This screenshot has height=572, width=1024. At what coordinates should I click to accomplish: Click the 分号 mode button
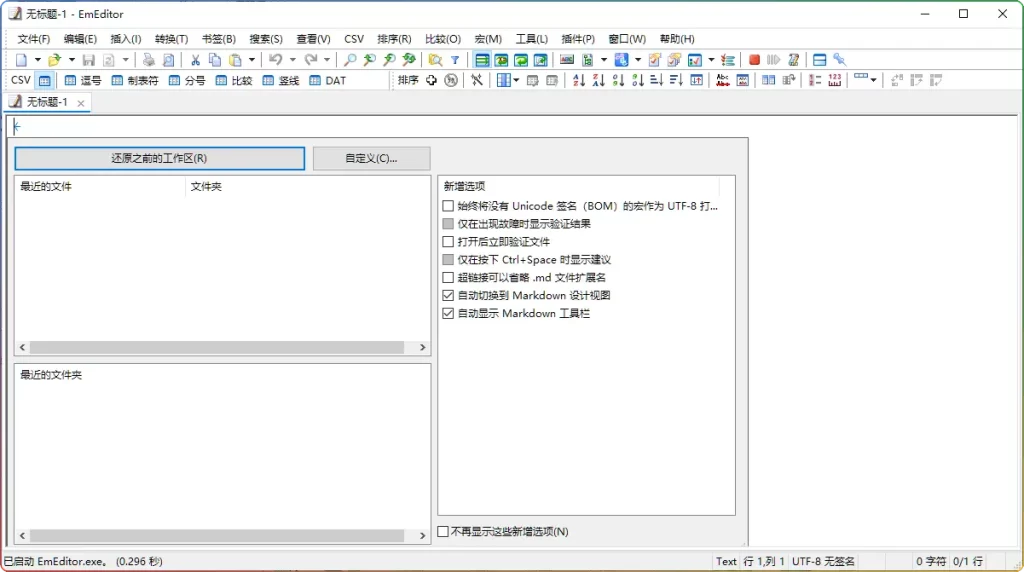tap(187, 81)
